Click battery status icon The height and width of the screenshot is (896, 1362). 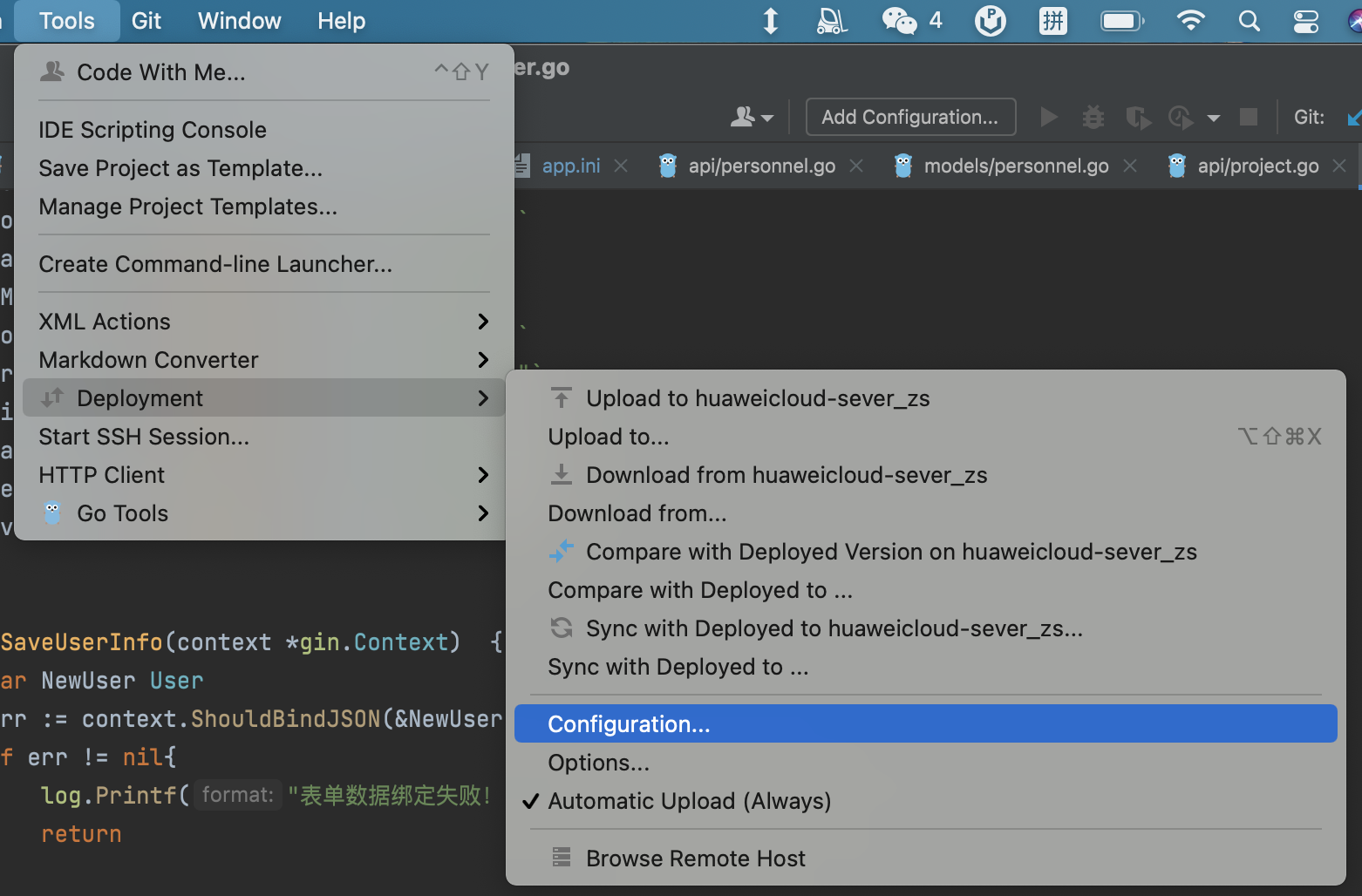point(1122,21)
